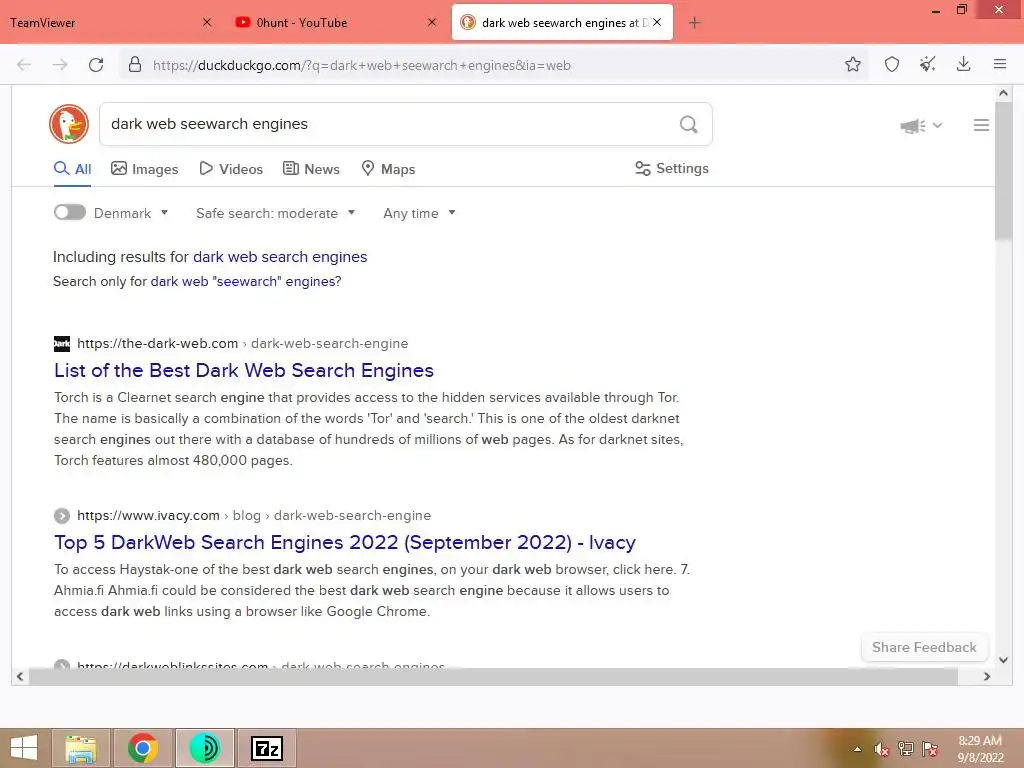1024x768 pixels.
Task: Open the browser hamburger menu
Action: point(1000,64)
